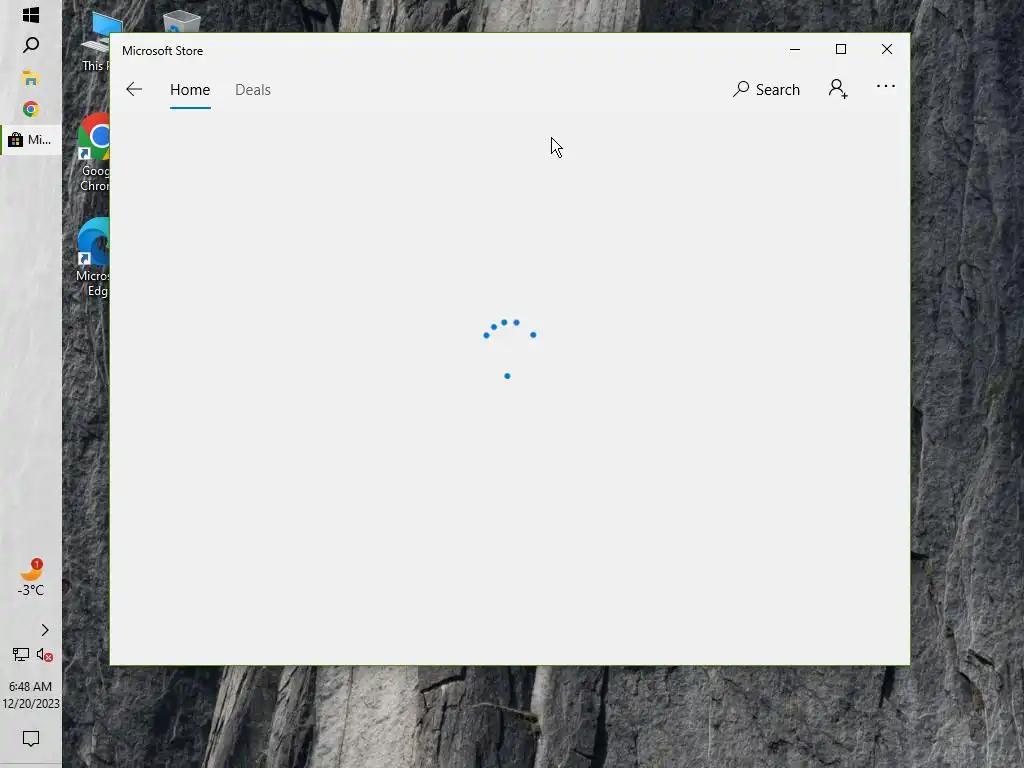
Task: Open the Windows Start menu
Action: coord(31,14)
